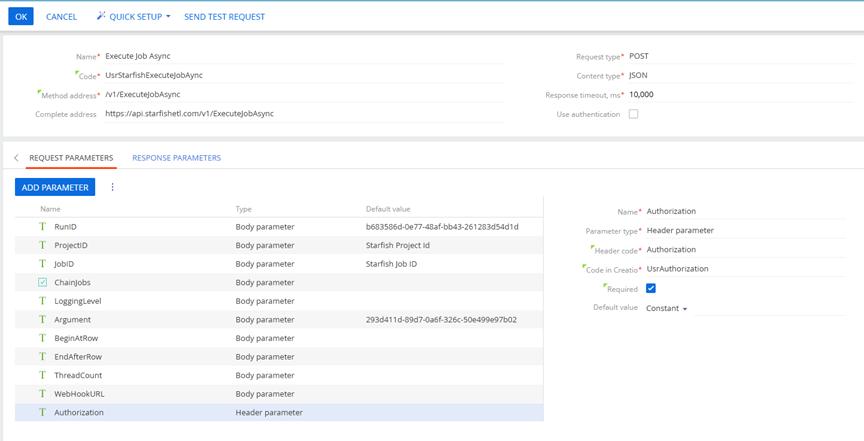Viewport: 864px width, 441px height.
Task: Select the EndAfterRow parameter name
Action: point(78,357)
